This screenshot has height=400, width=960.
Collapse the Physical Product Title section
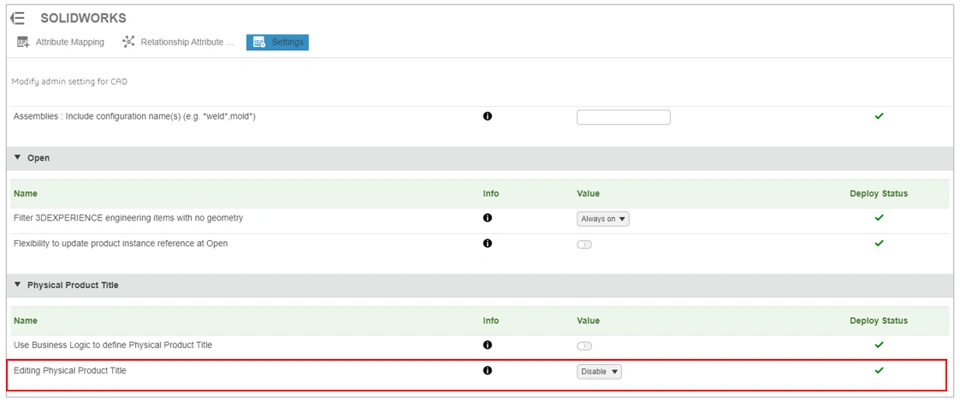pyautogui.click(x=18, y=285)
